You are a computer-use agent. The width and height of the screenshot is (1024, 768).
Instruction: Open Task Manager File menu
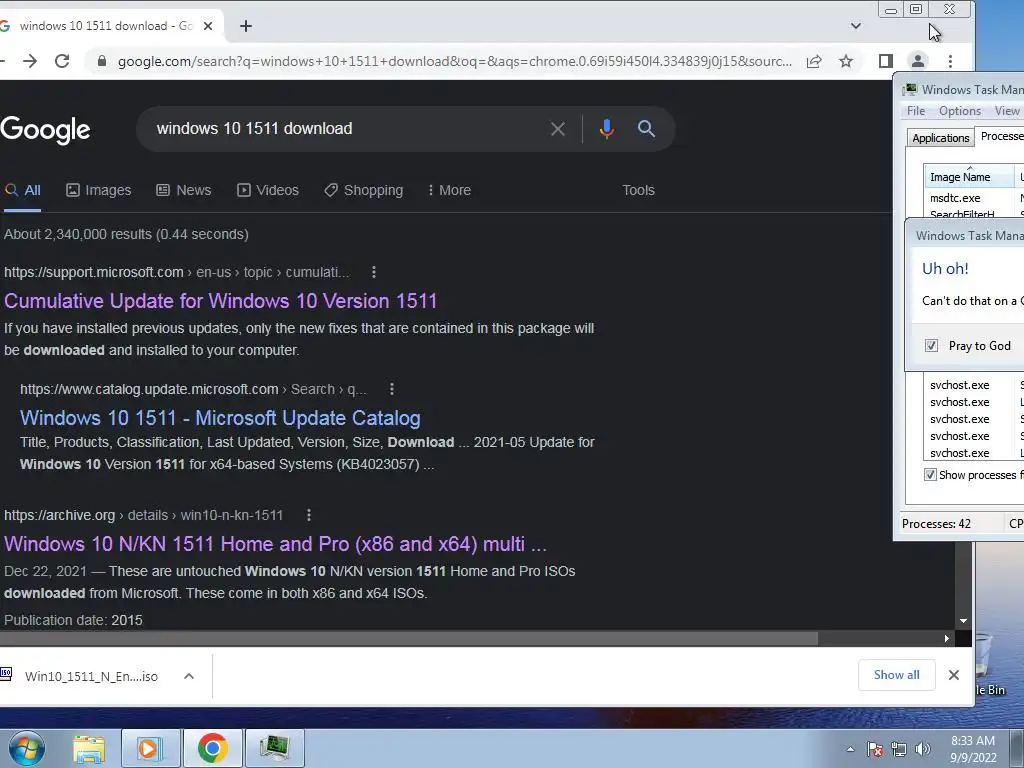pos(916,111)
